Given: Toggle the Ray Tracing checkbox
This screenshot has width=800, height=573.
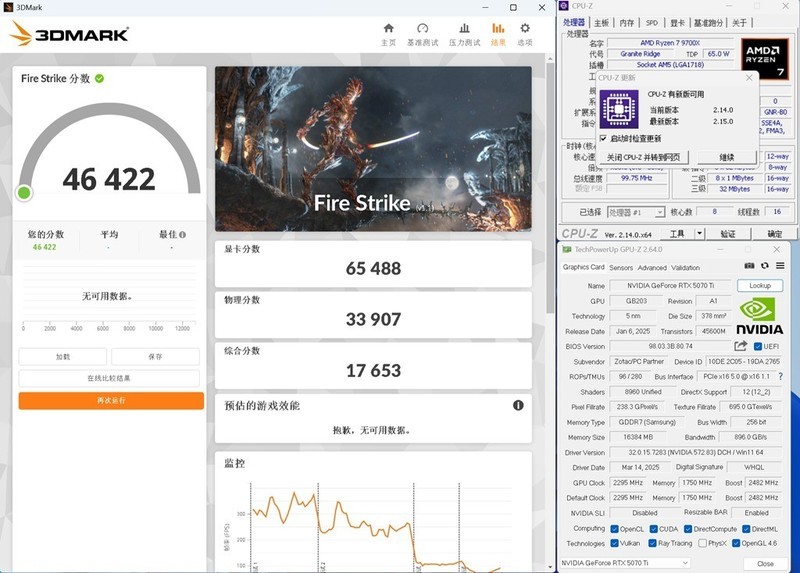Looking at the screenshot, I should click(x=652, y=543).
